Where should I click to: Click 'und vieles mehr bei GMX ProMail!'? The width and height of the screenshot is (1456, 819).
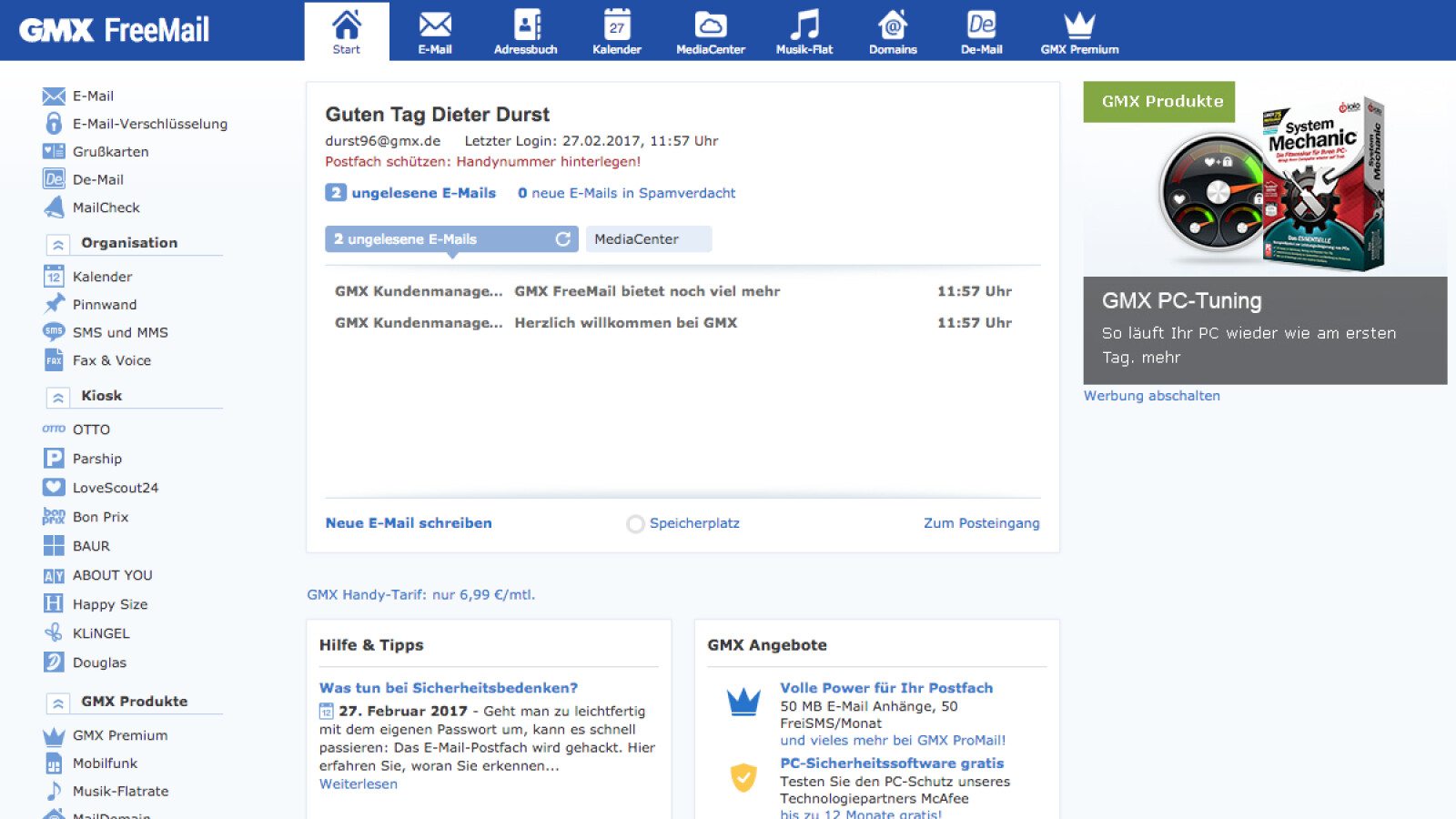(x=893, y=741)
